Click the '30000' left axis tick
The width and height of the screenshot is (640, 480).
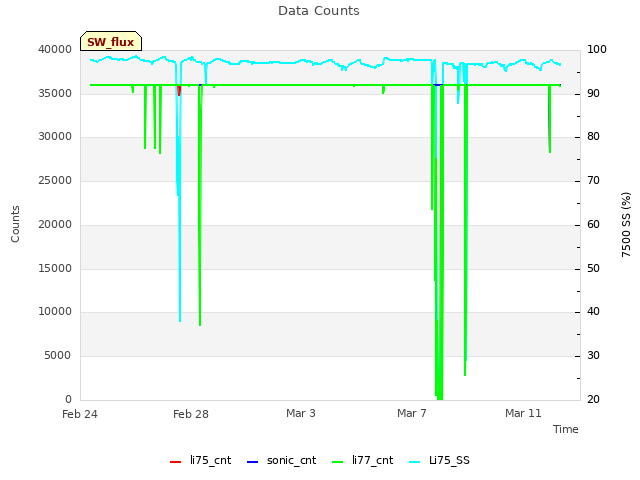[x=55, y=136]
